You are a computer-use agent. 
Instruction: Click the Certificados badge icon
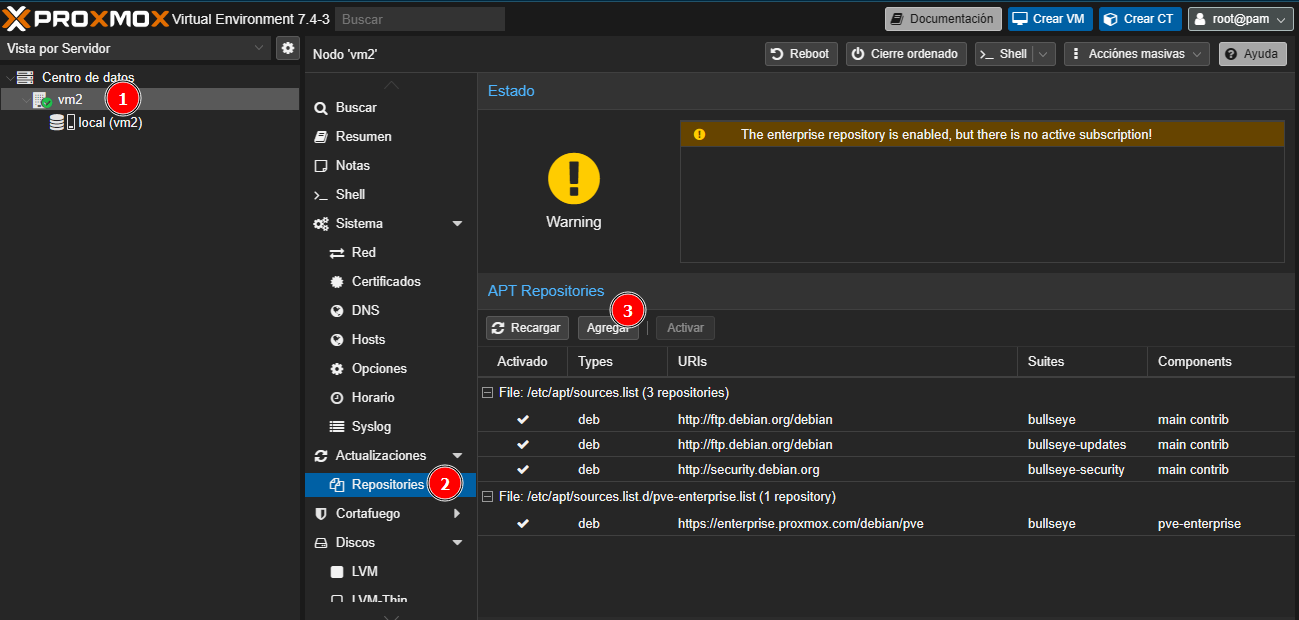(x=337, y=281)
